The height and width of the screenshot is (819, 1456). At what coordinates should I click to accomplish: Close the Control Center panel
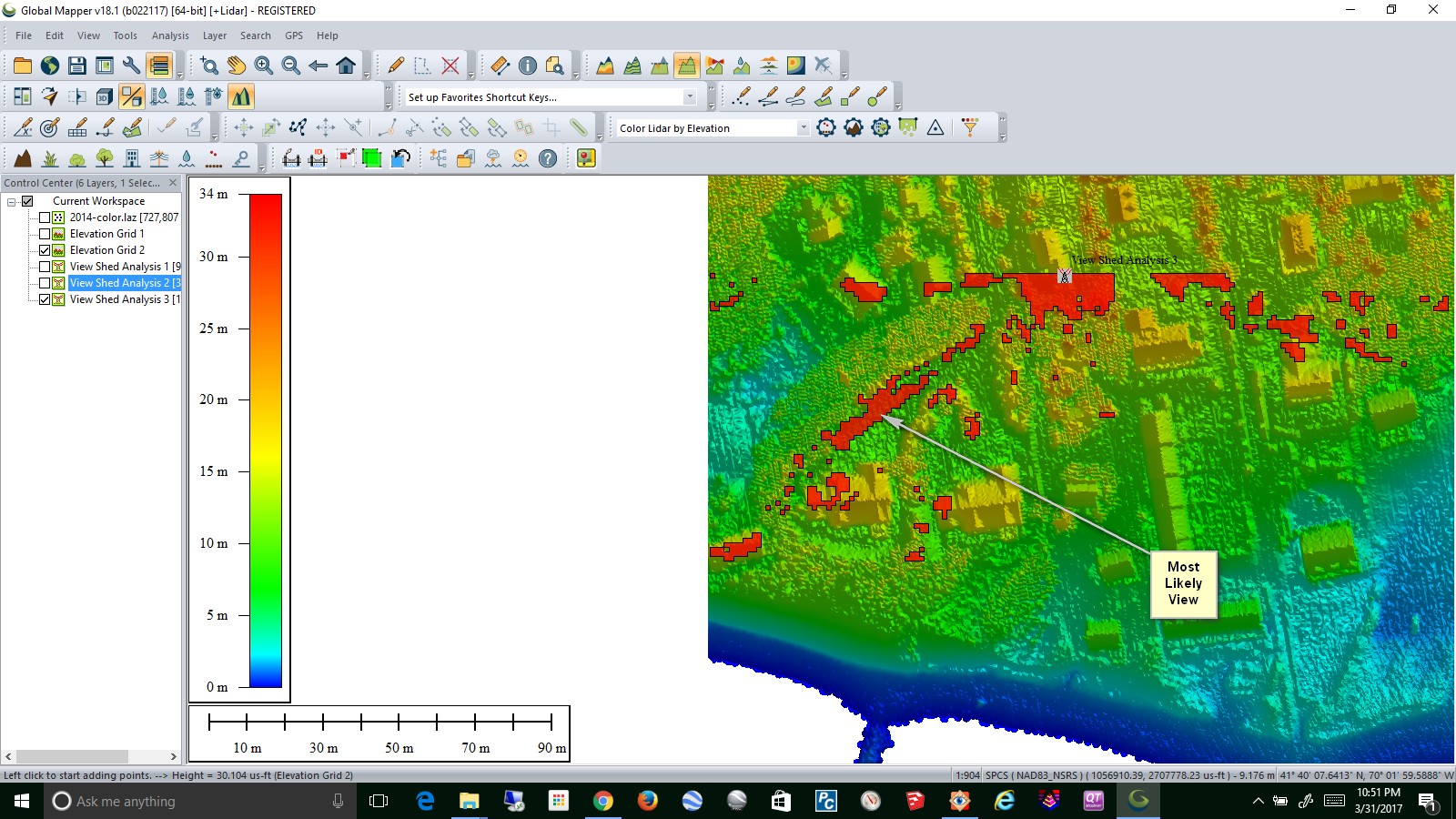tap(173, 183)
